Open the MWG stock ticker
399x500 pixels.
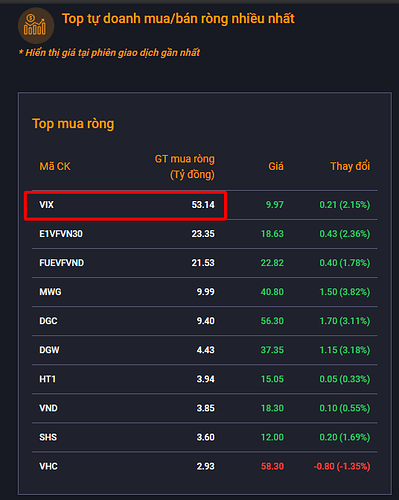[x=50, y=292]
